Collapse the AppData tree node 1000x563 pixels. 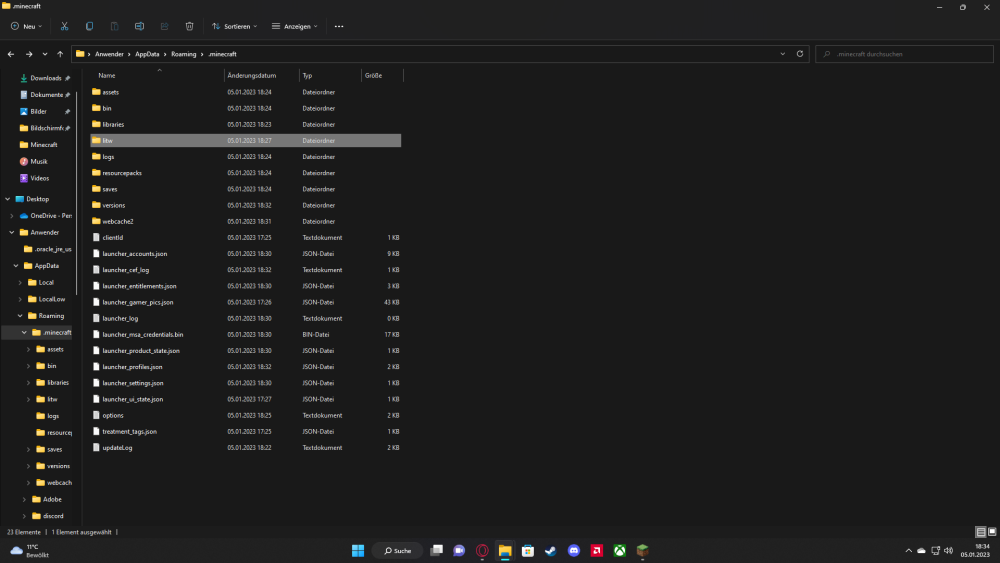(x=16, y=266)
